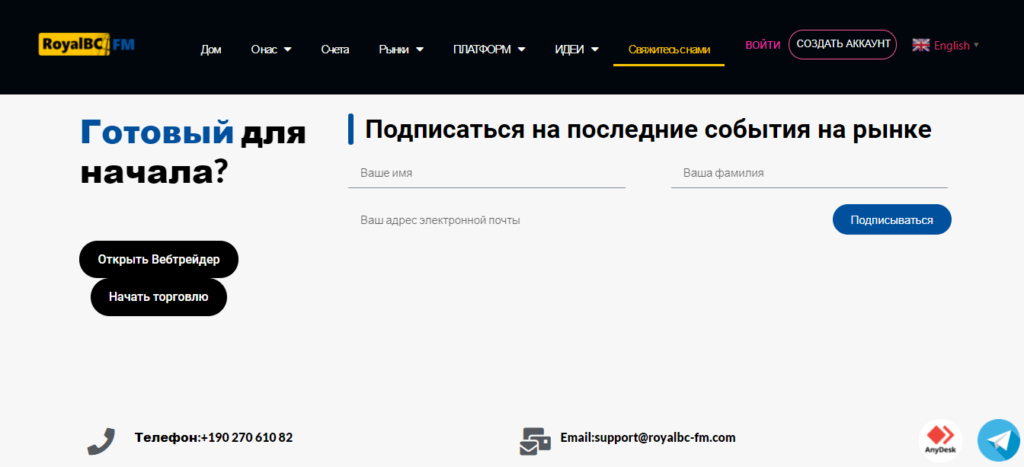Viewport: 1024px width, 467px height.
Task: Click the Телефон +190 270 610 82 text
Action: (214, 438)
